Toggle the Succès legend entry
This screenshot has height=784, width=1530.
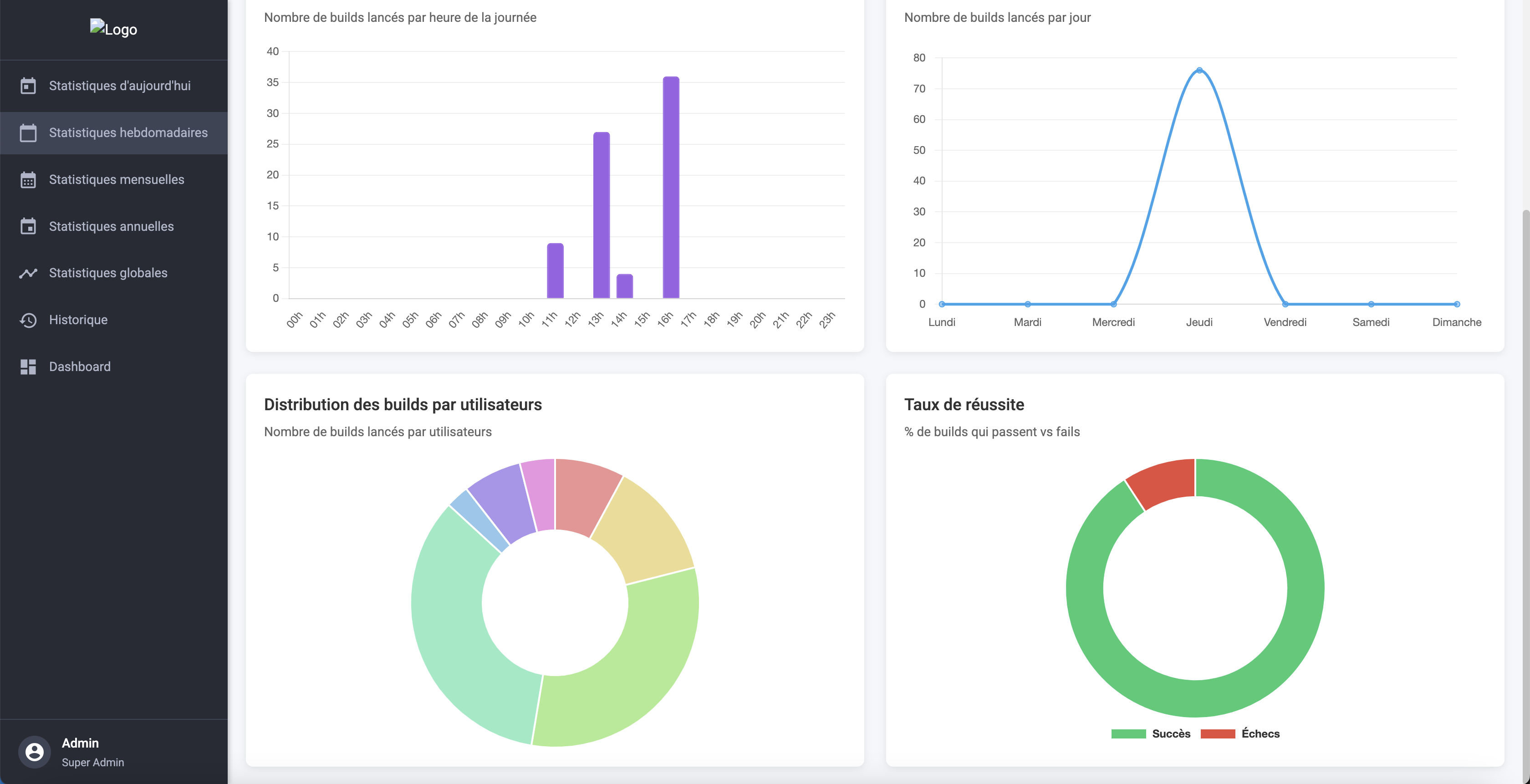point(1171,733)
